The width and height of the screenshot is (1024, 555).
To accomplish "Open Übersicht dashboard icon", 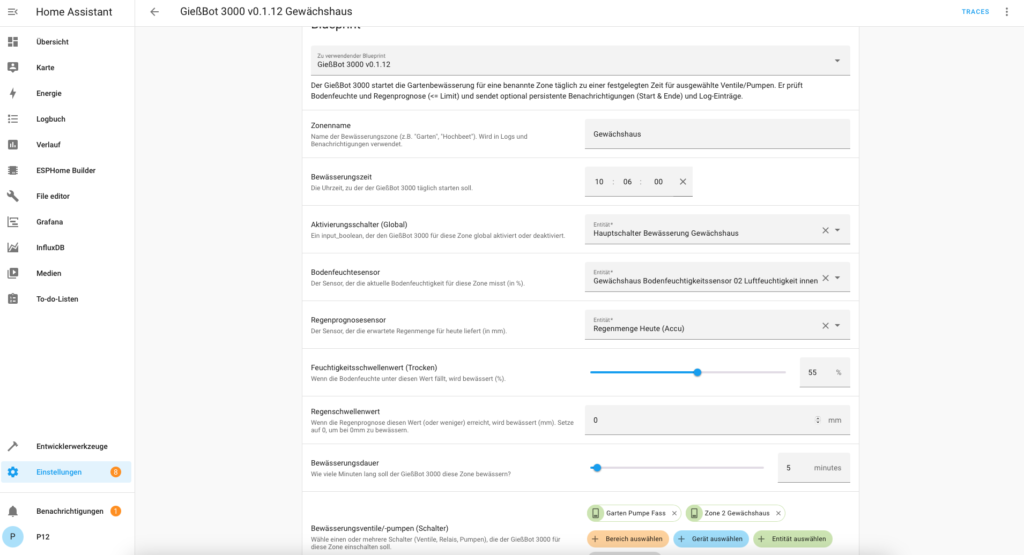I will (12, 42).
